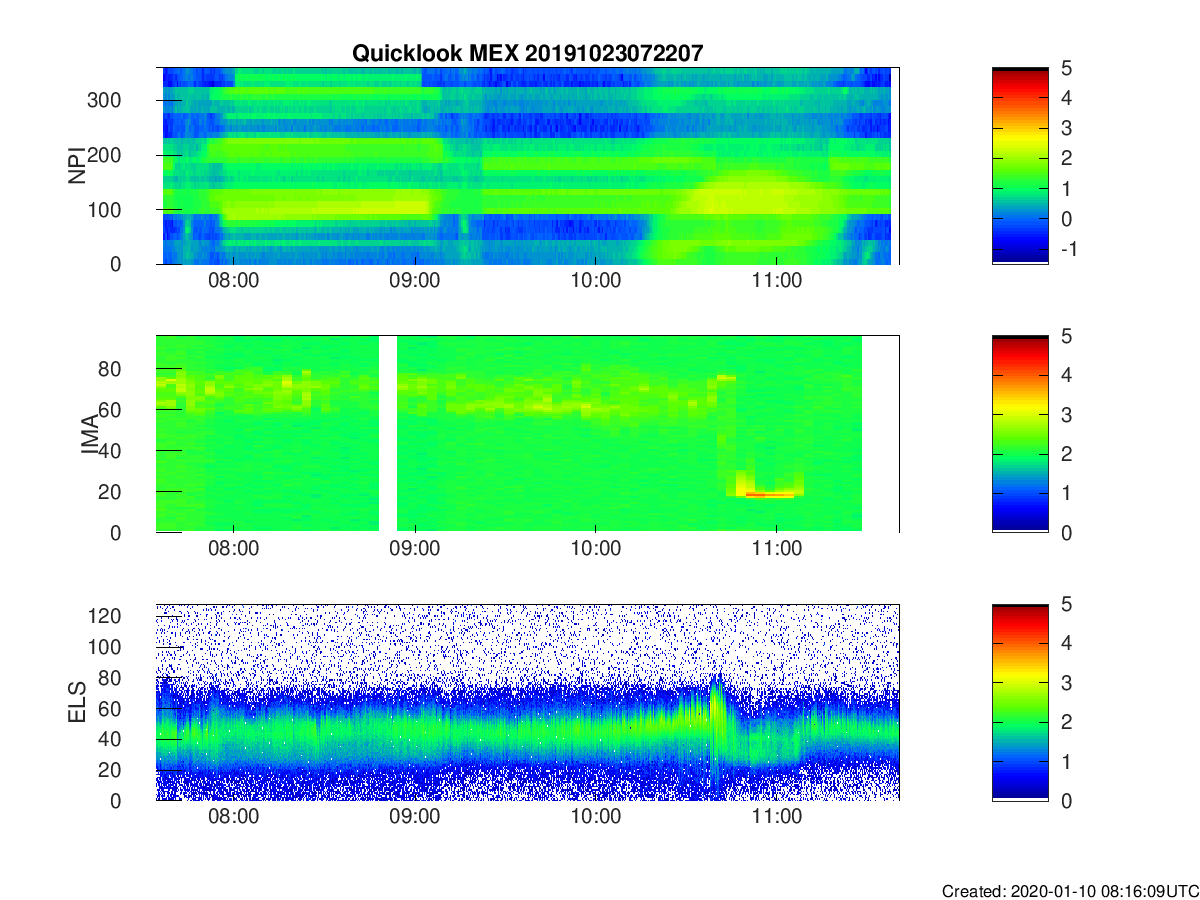Click the 08:00 tick under ELS plot
Viewport: 1200px width, 900px height.
233,817
